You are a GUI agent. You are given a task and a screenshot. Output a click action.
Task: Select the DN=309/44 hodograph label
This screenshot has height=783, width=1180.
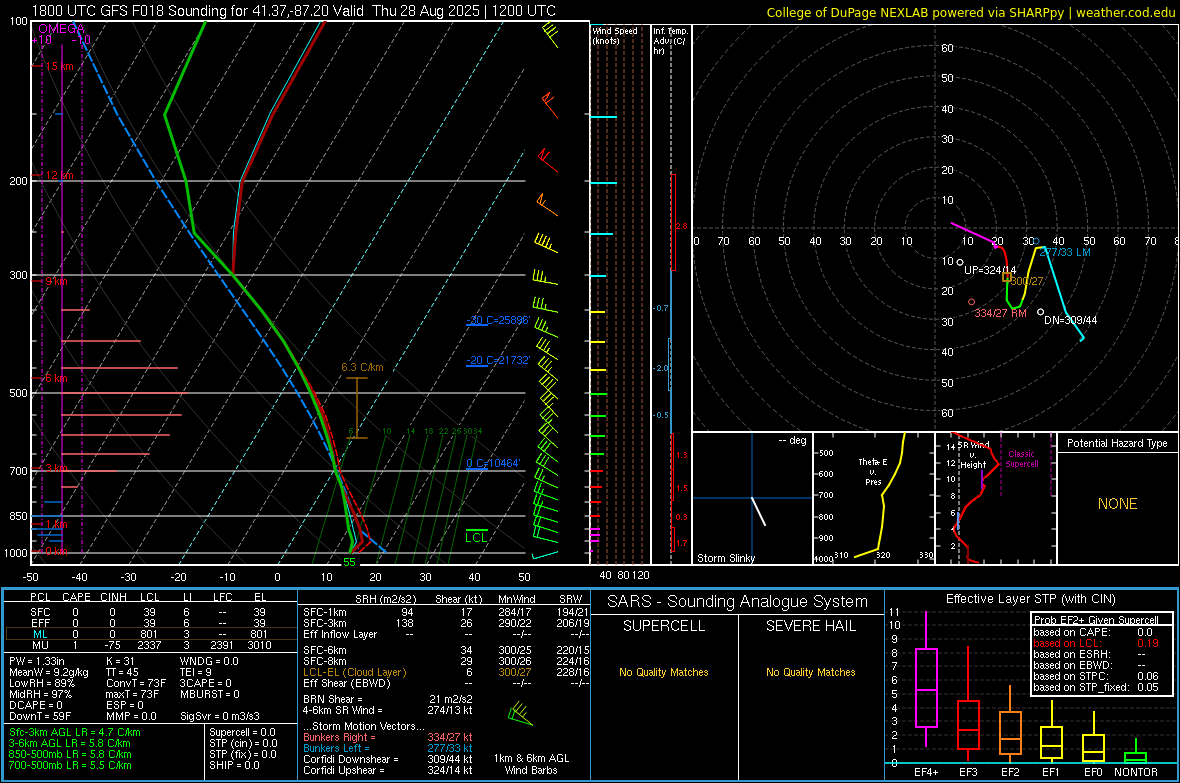pyautogui.click(x=1070, y=320)
